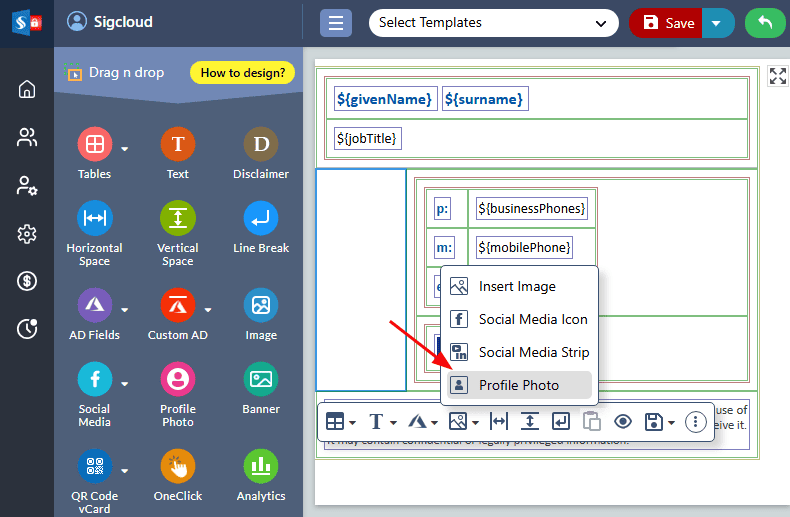Screen dimensions: 790x517
Task: Select the OneClick element
Action: [x=178, y=466]
